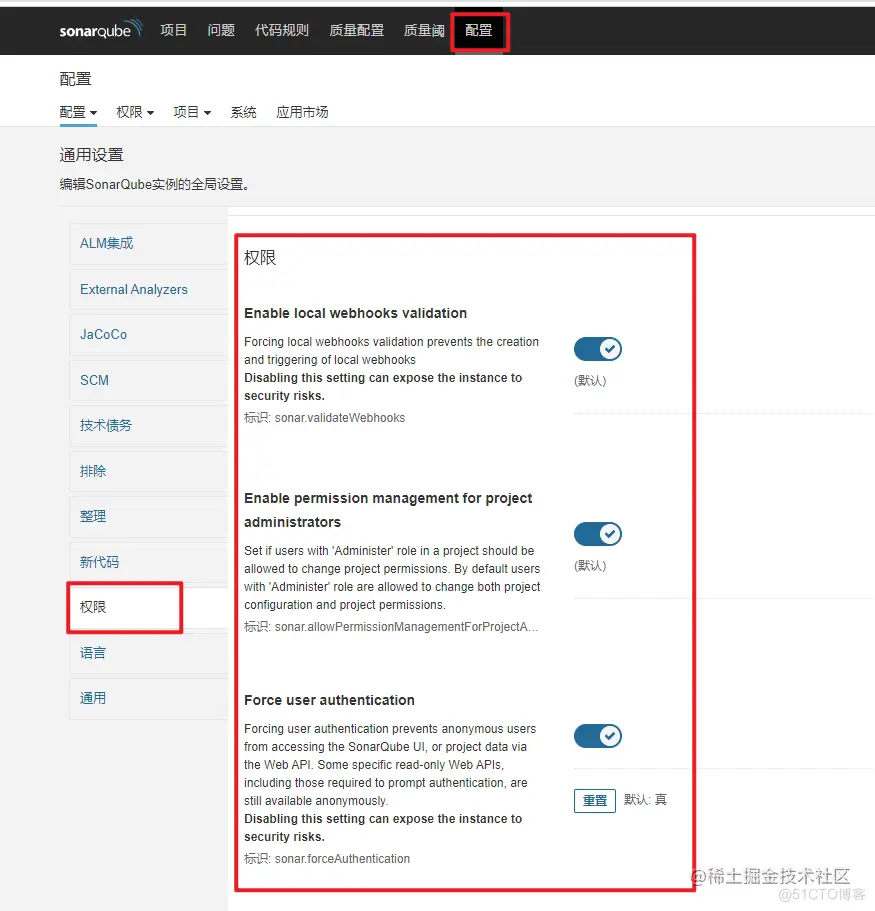Open 质量配置 in top navigation
Image resolution: width=875 pixels, height=911 pixels.
pos(356,30)
